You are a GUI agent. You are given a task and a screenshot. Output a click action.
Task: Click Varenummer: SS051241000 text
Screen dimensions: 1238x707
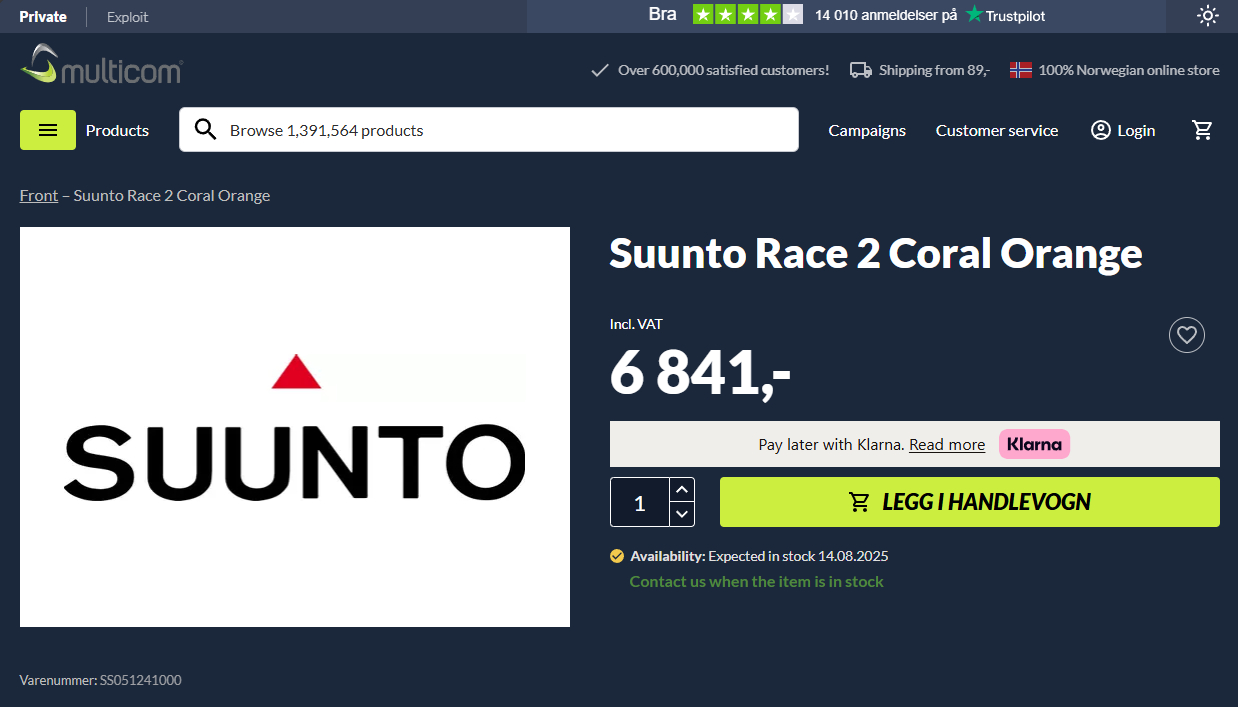(100, 680)
